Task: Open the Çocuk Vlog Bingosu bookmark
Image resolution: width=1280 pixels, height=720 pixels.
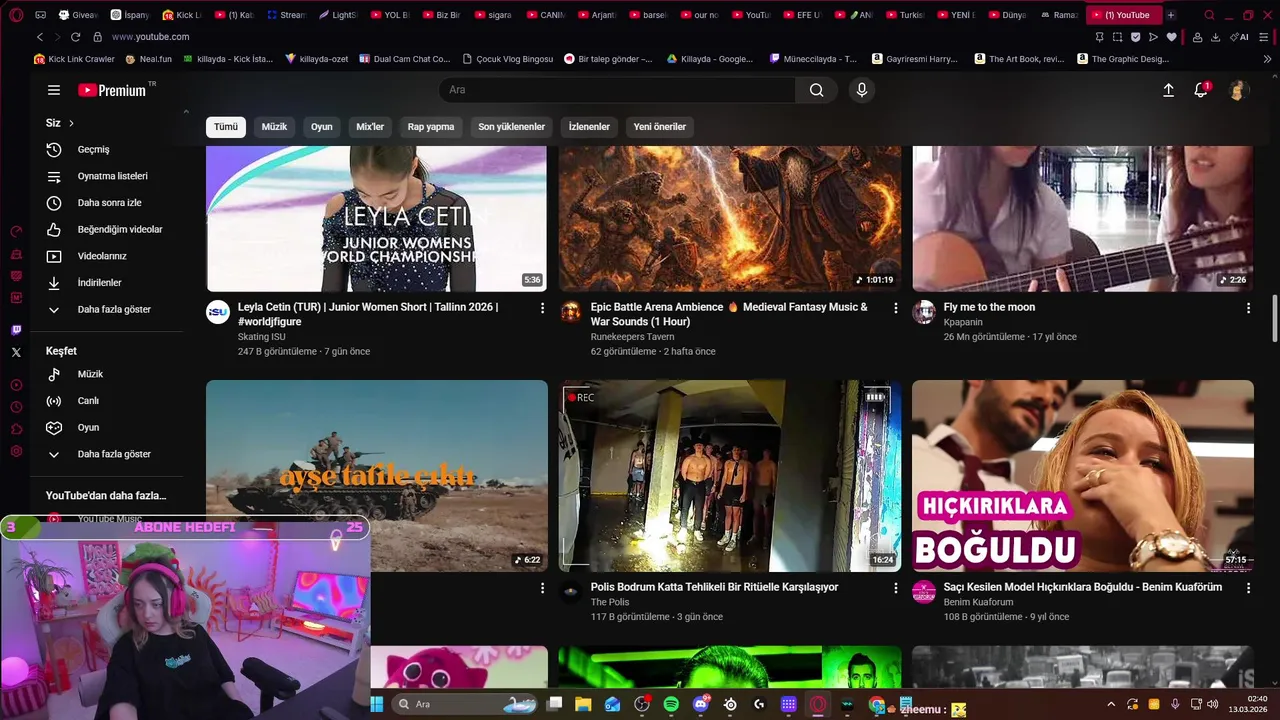Action: pyautogui.click(x=508, y=59)
